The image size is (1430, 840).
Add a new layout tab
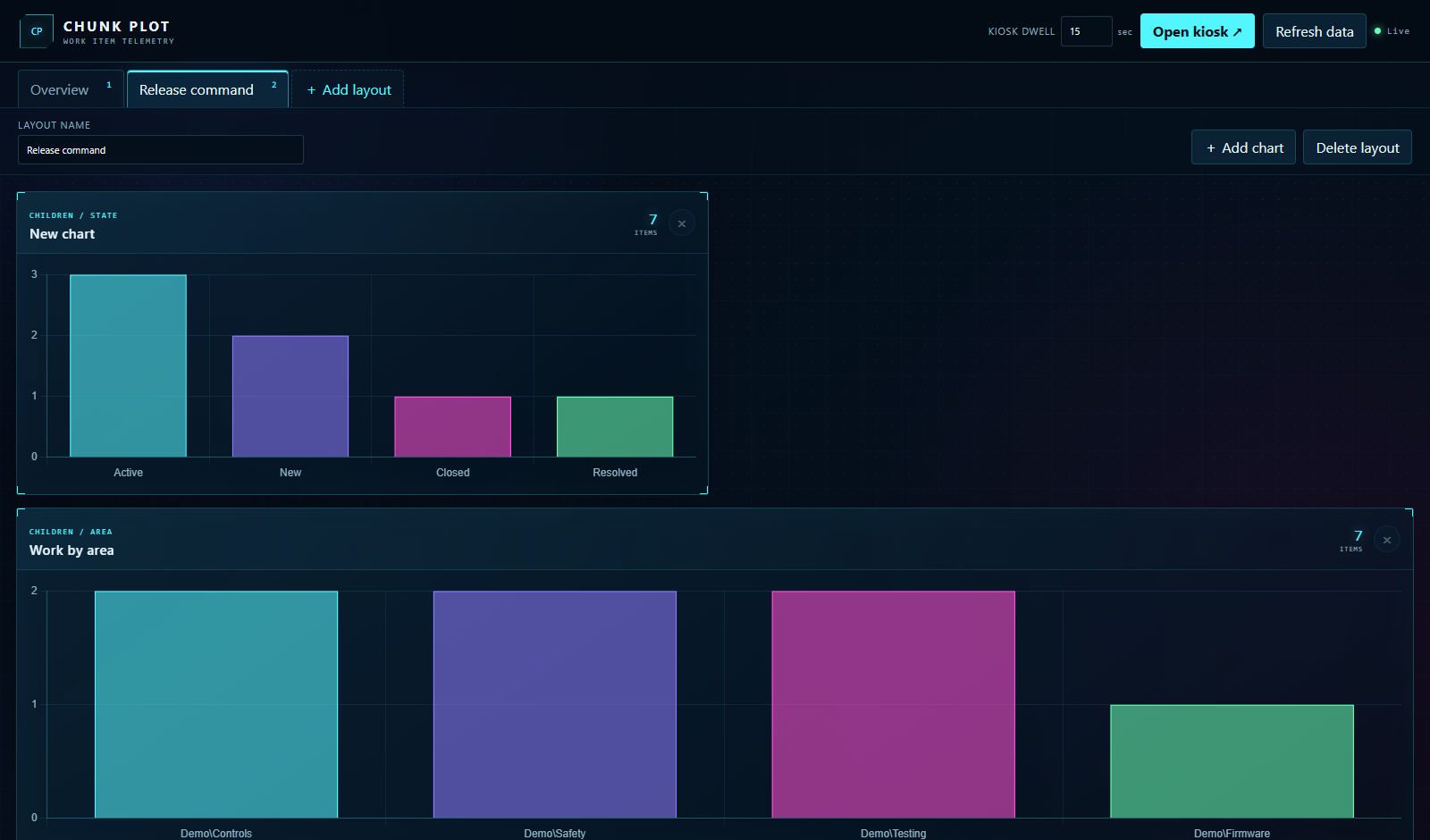coord(349,89)
